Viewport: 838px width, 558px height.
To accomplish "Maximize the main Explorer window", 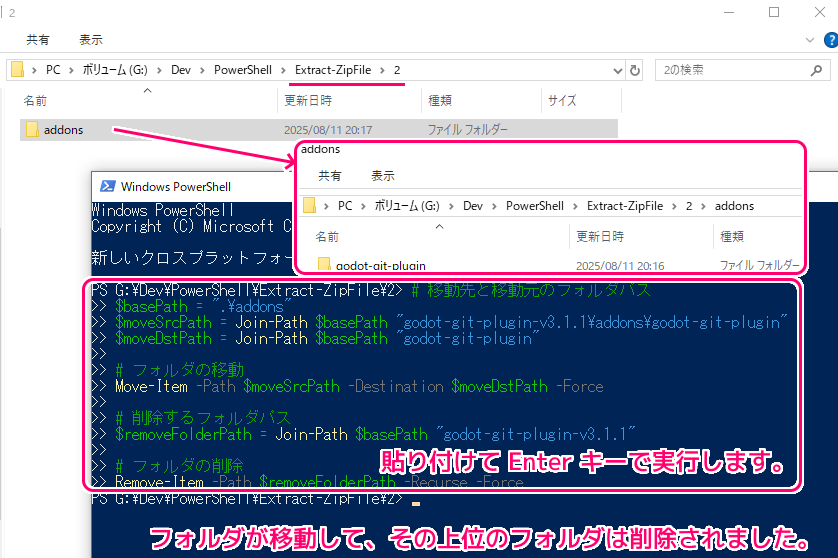I will click(773, 12).
